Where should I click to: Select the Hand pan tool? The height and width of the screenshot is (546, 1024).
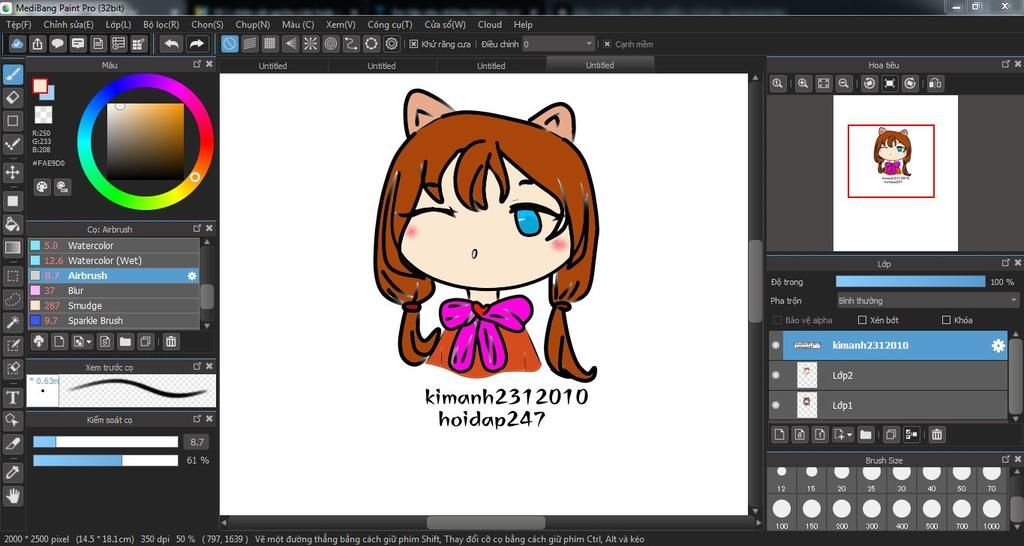[x=12, y=496]
